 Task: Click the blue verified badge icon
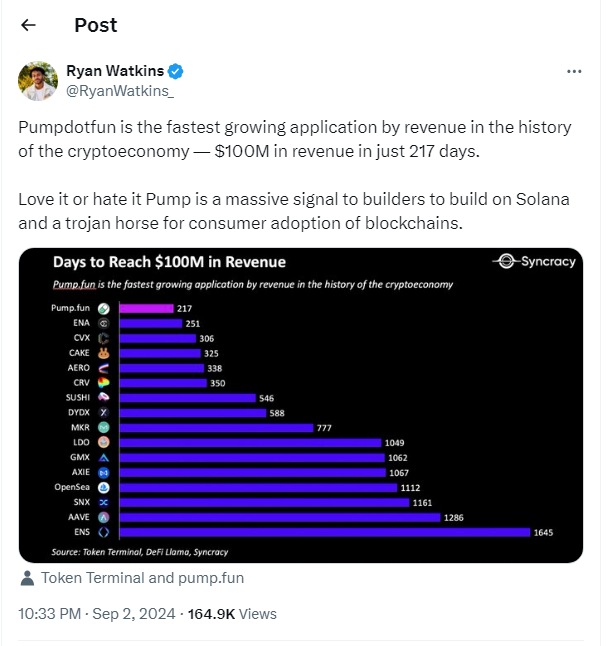(x=175, y=72)
